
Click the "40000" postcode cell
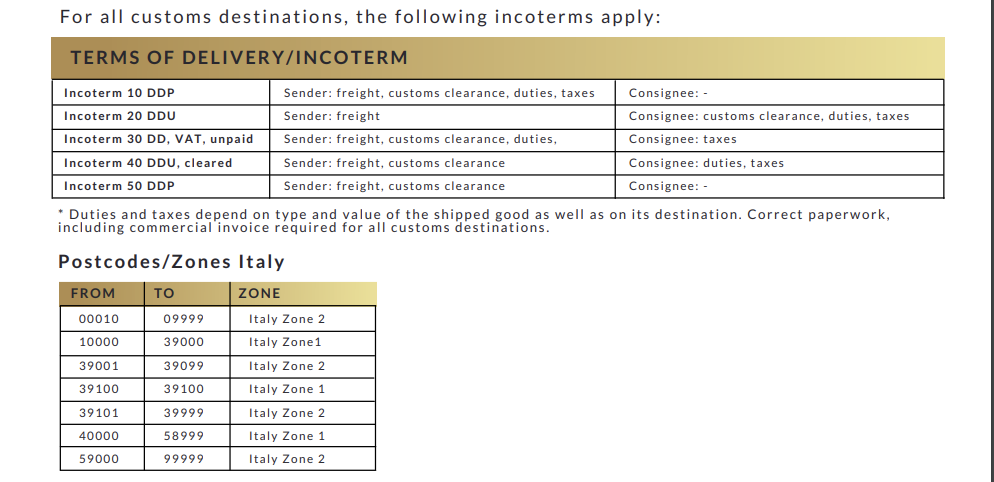[99, 436]
